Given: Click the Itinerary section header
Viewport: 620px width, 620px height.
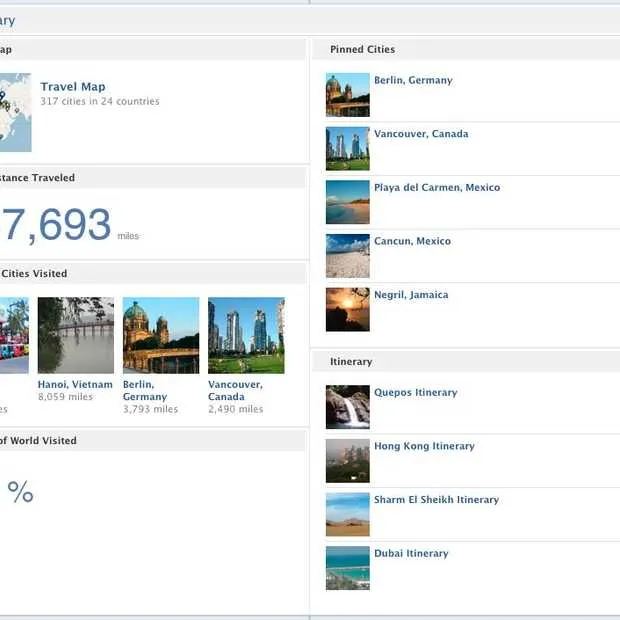Looking at the screenshot, I should click(x=466, y=362).
